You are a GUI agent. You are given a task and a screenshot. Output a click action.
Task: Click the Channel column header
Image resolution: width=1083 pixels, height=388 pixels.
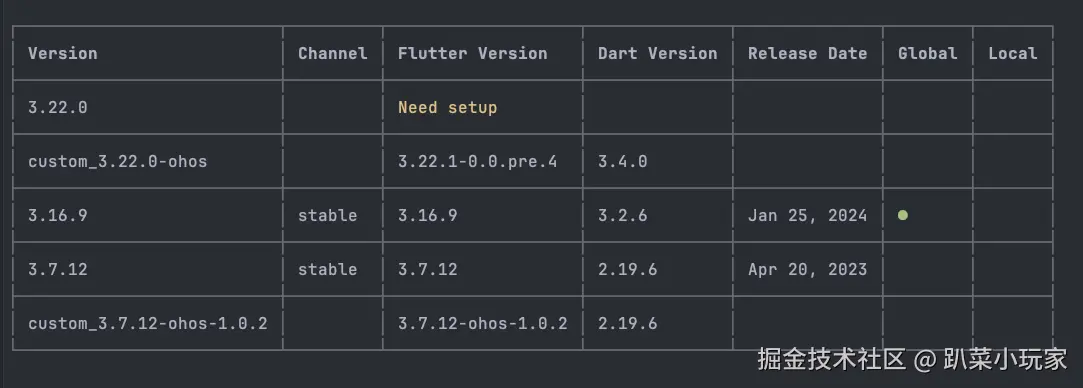(332, 54)
